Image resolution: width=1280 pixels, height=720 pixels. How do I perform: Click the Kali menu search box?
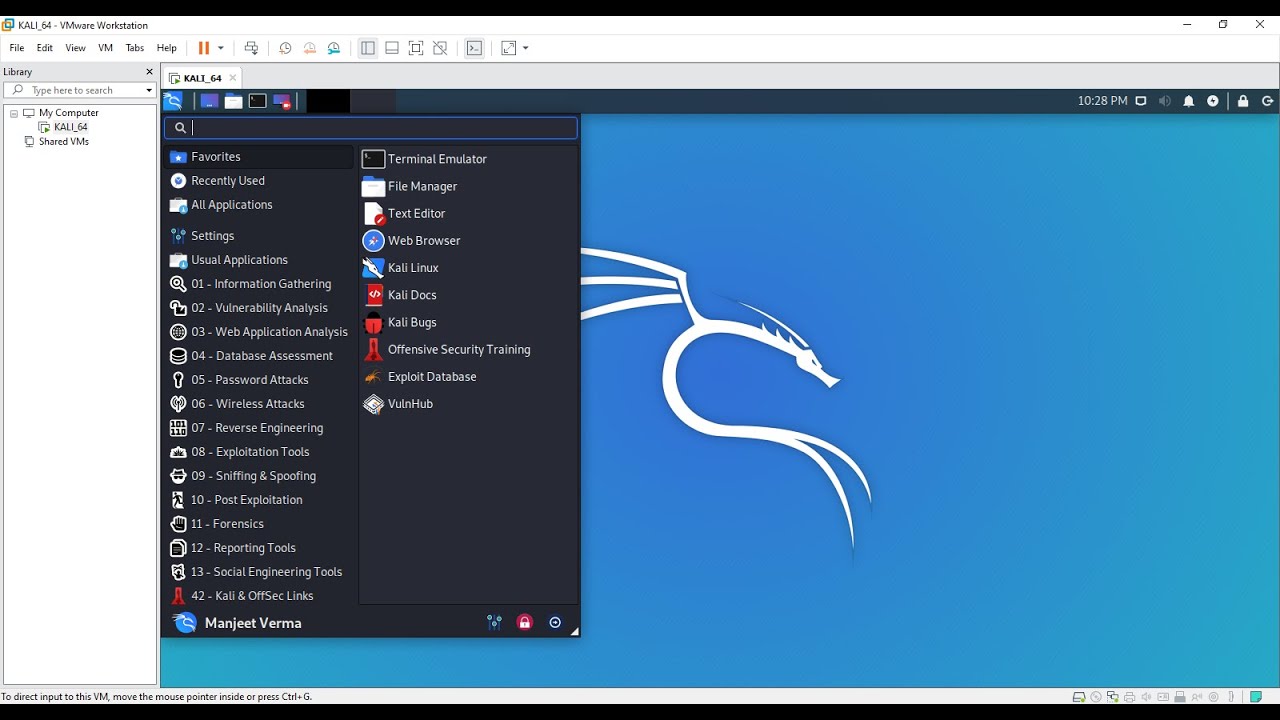point(371,128)
